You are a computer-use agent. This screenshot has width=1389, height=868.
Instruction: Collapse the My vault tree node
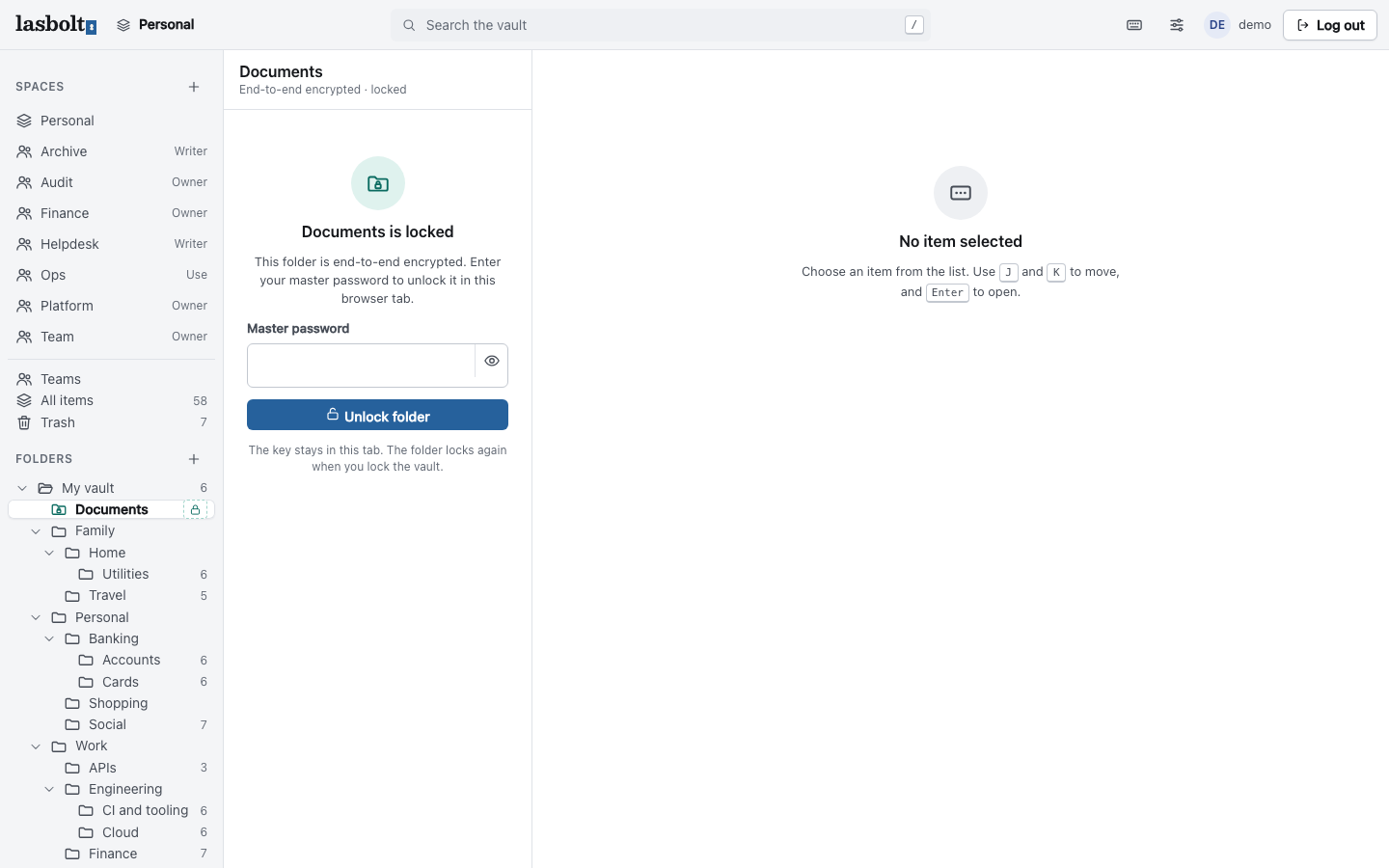(22, 488)
